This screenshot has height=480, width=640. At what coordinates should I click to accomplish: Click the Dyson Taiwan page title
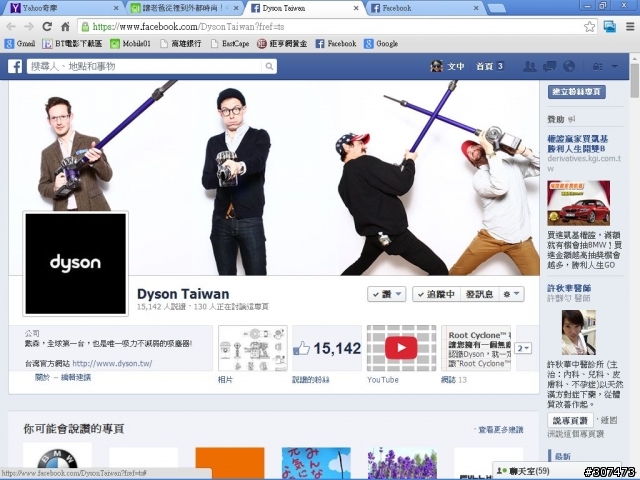tap(183, 294)
